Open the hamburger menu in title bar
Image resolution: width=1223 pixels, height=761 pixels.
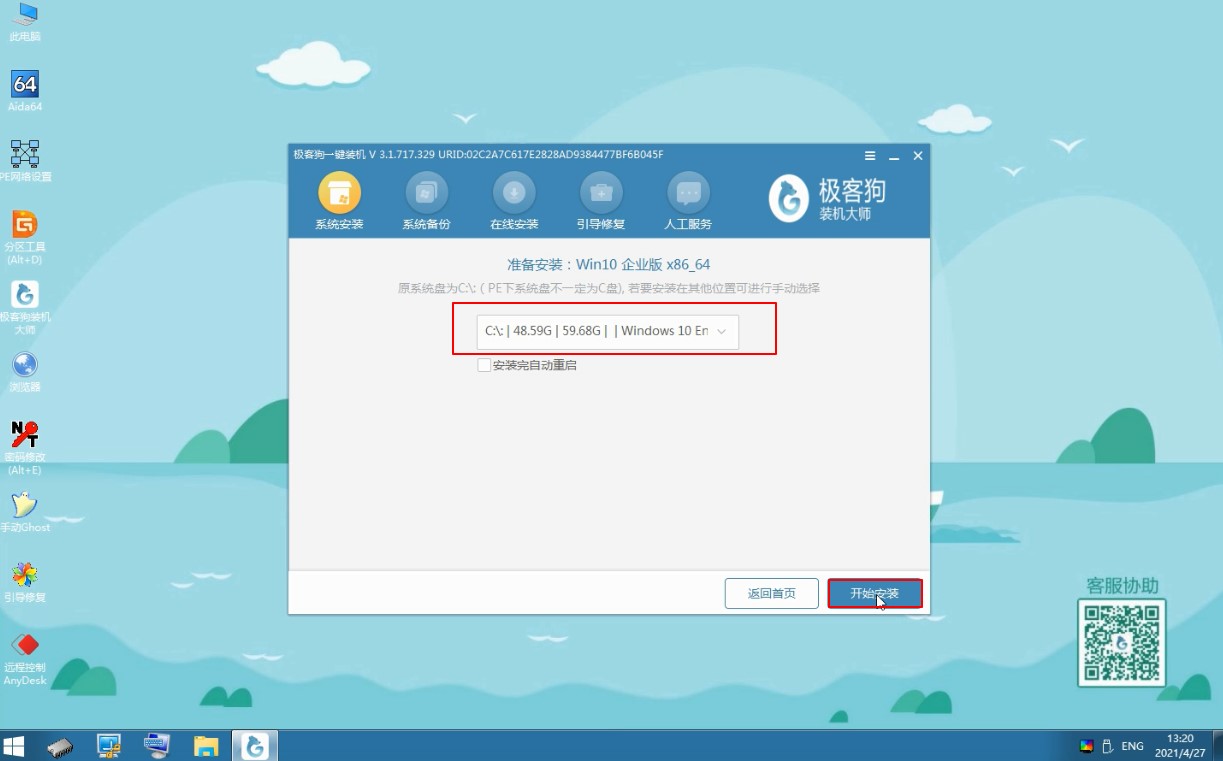pos(869,156)
